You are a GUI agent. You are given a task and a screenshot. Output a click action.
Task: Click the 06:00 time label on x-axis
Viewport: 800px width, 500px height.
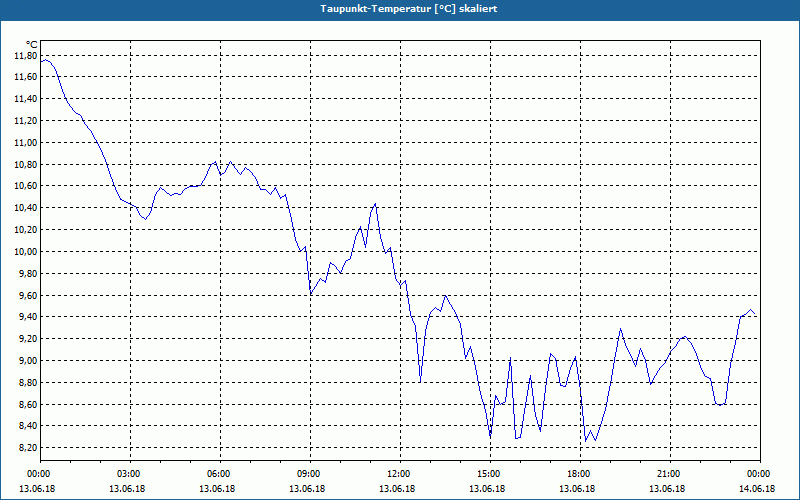tap(220, 474)
